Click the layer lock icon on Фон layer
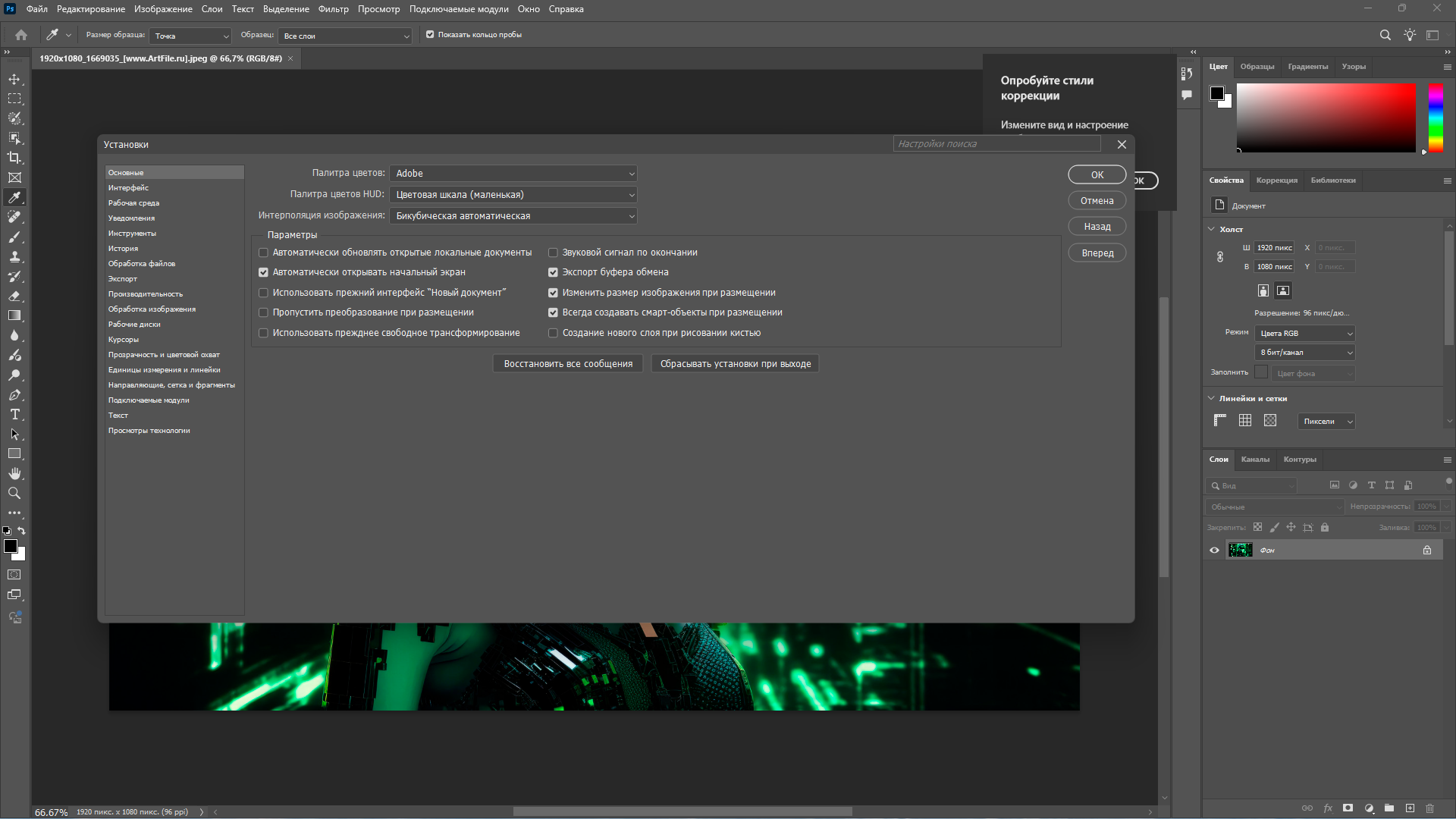The height and width of the screenshot is (819, 1456). [1426, 551]
